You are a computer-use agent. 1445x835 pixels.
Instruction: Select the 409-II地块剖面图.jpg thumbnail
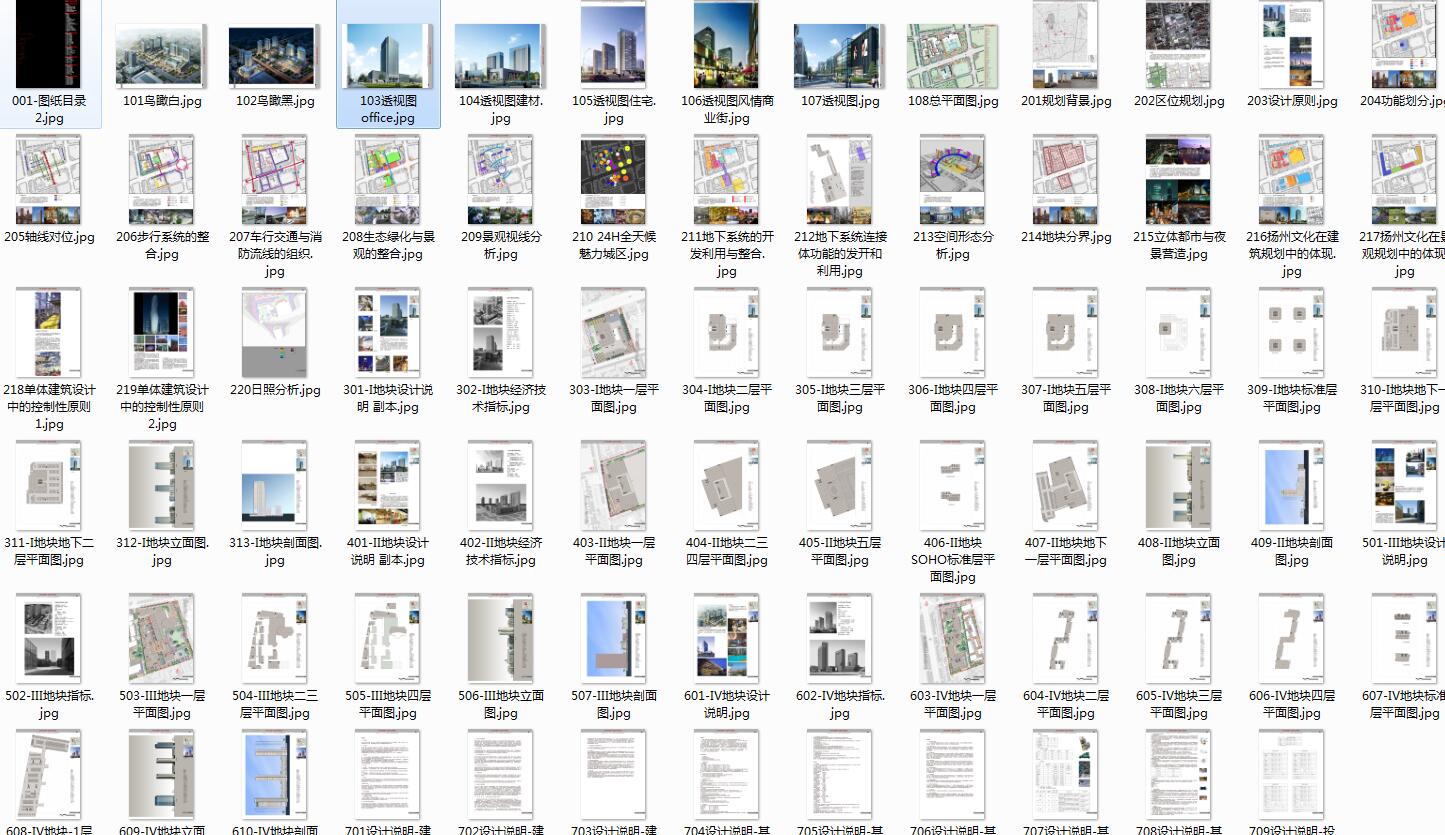point(1292,487)
